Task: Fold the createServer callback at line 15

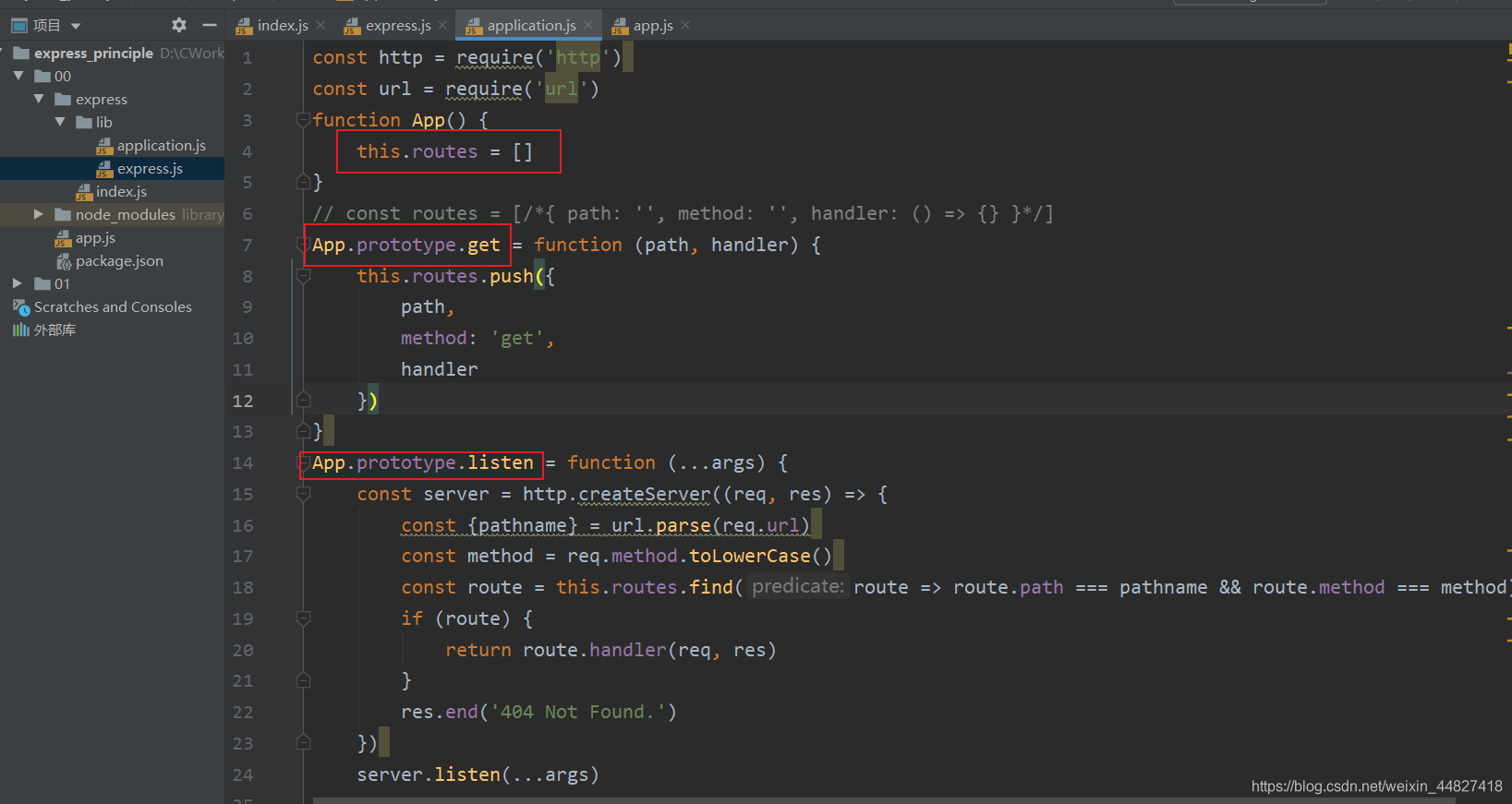Action: coord(303,494)
